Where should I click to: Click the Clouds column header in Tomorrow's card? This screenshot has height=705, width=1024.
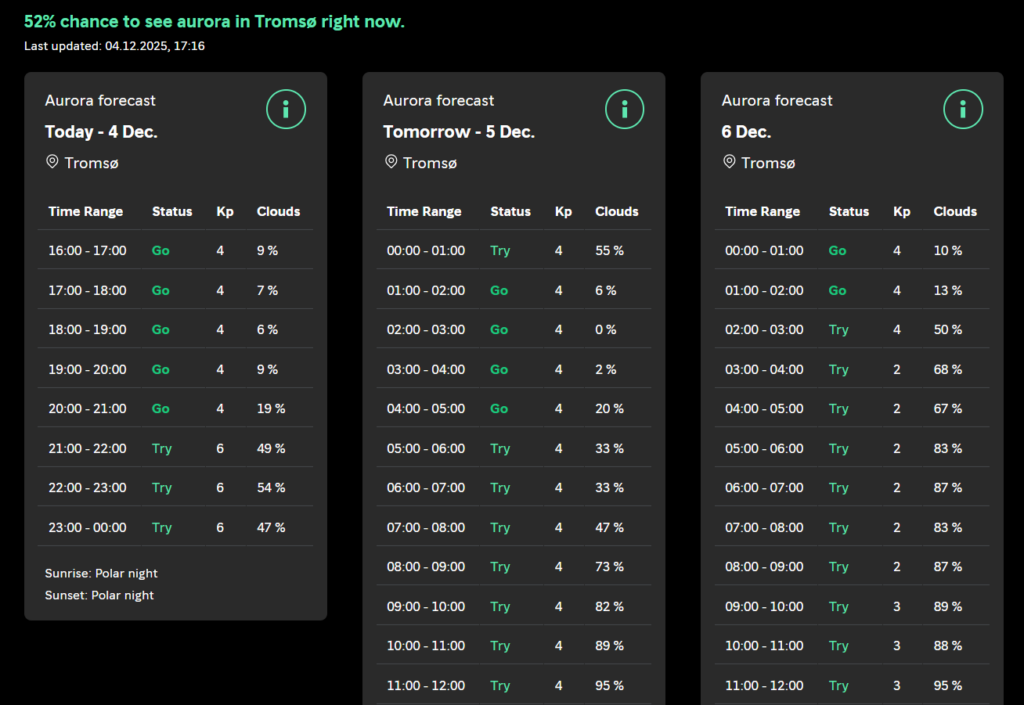point(616,211)
